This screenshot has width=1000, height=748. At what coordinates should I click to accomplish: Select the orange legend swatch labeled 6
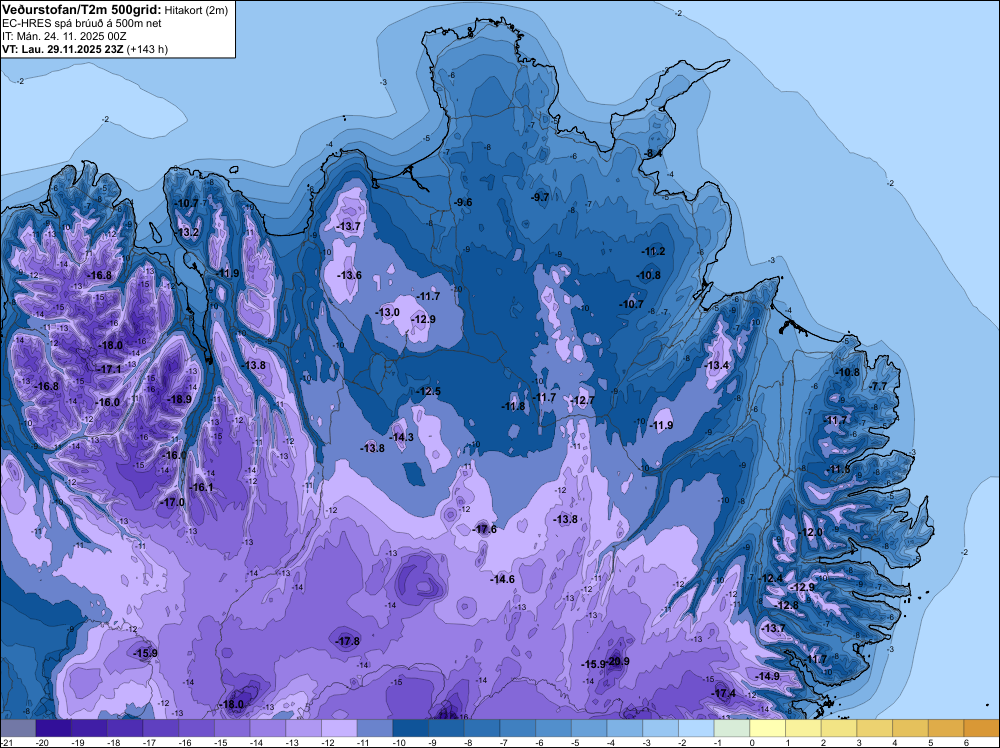(982, 728)
